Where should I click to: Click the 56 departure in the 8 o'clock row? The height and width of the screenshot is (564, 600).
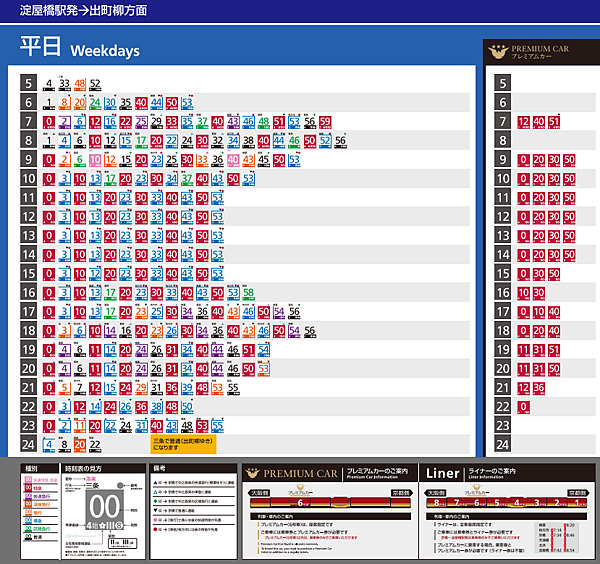(x=340, y=141)
